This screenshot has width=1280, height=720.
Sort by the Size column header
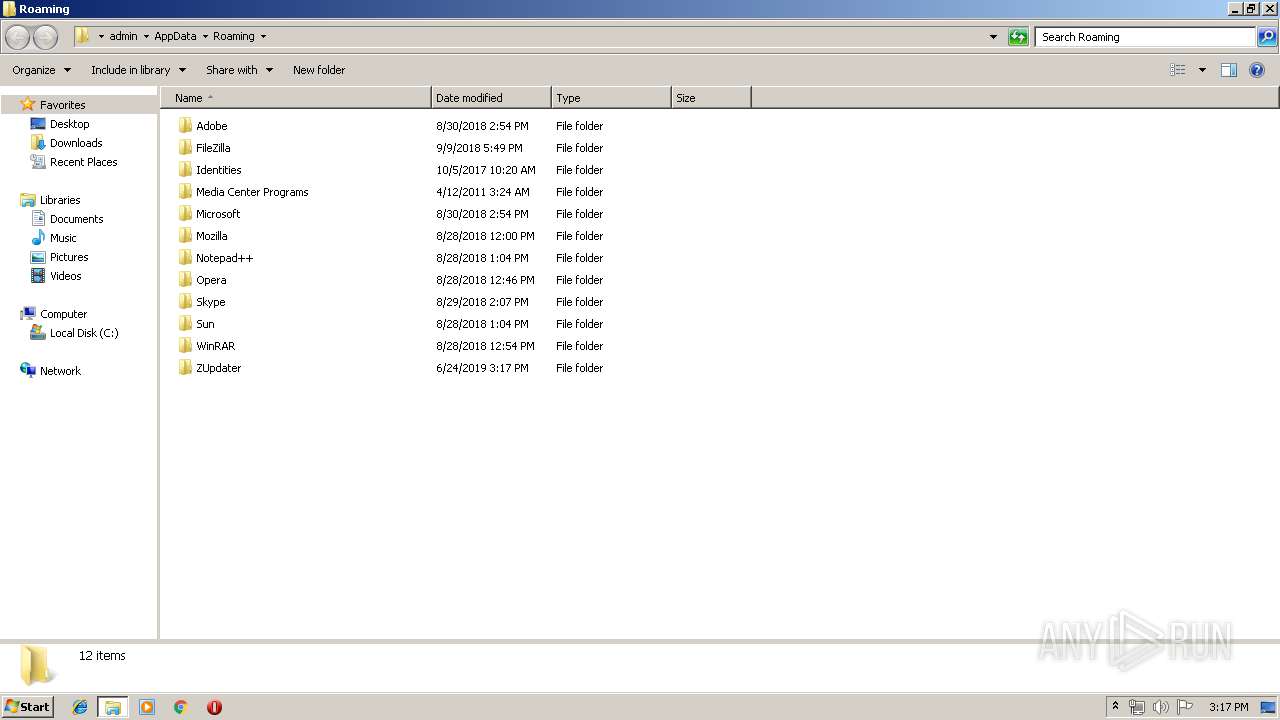(x=711, y=98)
